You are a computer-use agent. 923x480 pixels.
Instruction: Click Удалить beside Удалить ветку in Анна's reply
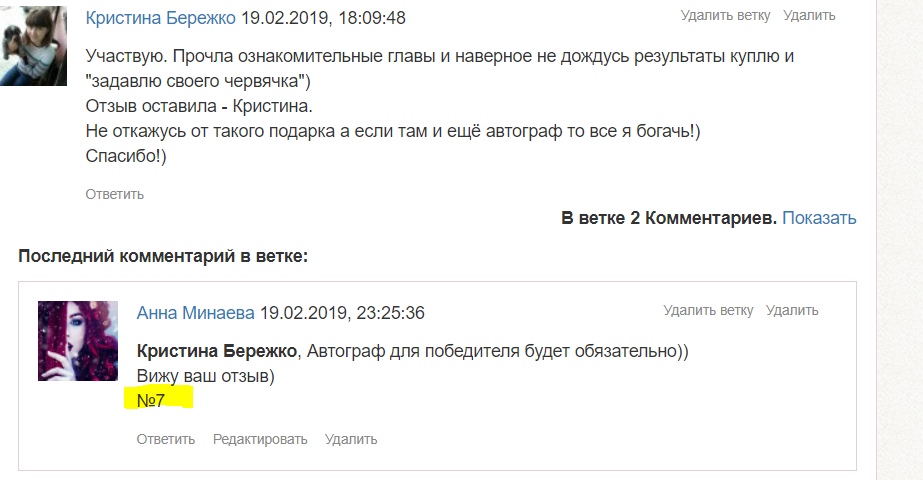792,311
